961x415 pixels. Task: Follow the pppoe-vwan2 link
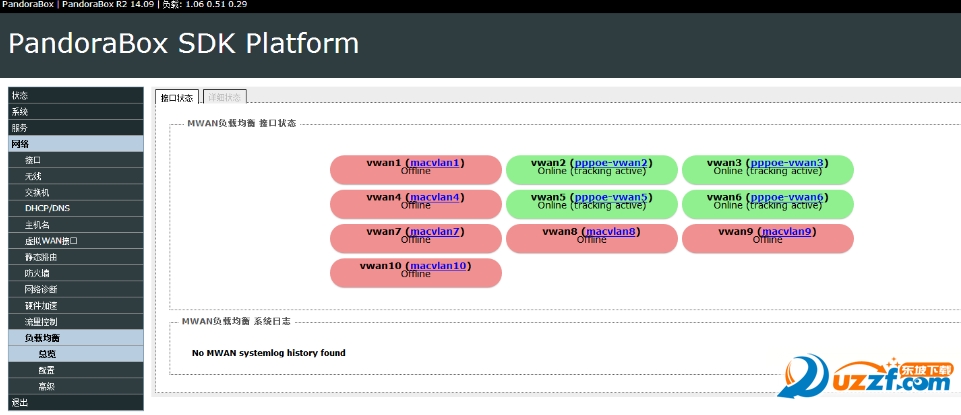[x=611, y=162]
